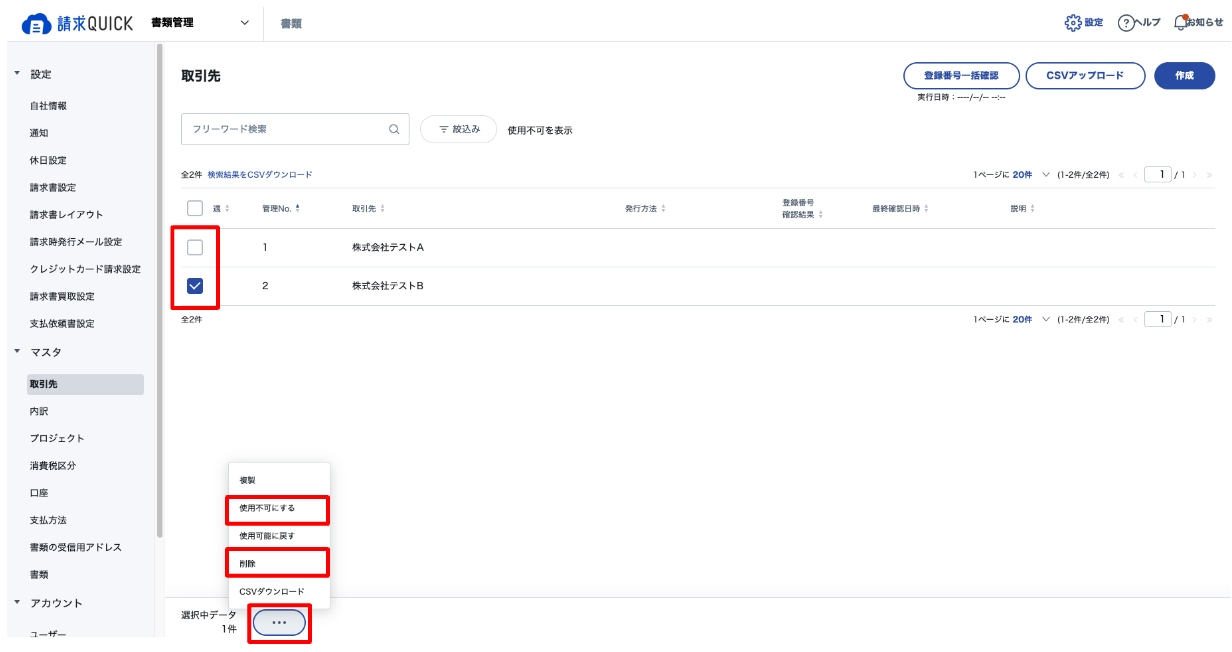
Task: Click 使用不可を表示 link
Action: [x=540, y=130]
